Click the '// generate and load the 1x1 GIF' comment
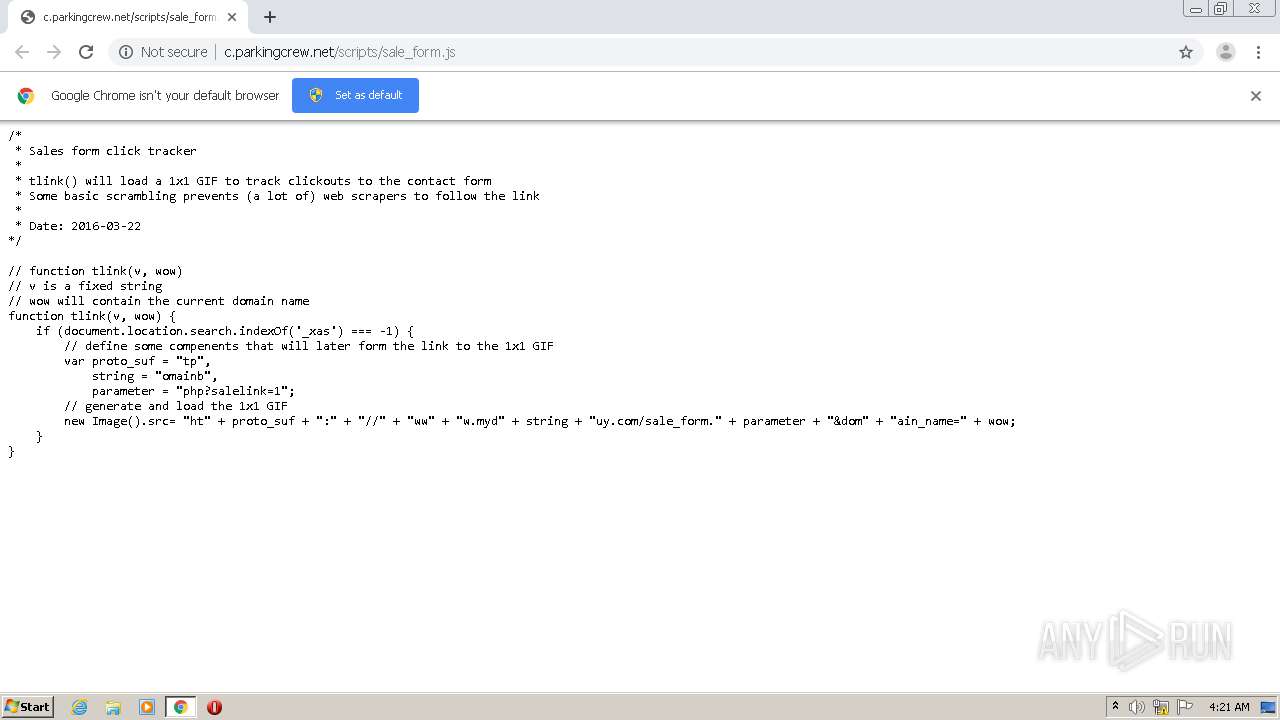This screenshot has width=1280, height=720. click(176, 406)
